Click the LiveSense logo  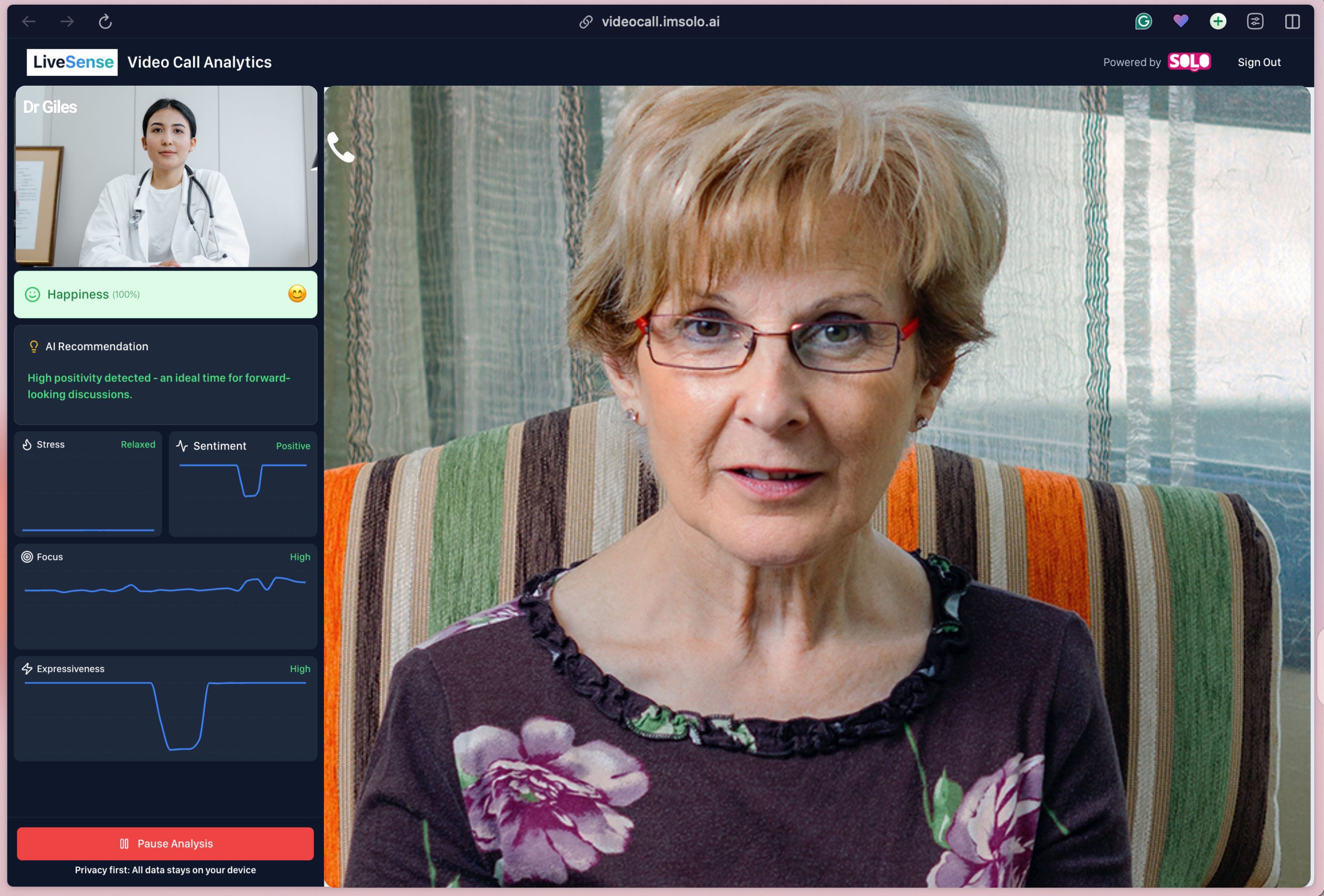coord(73,62)
